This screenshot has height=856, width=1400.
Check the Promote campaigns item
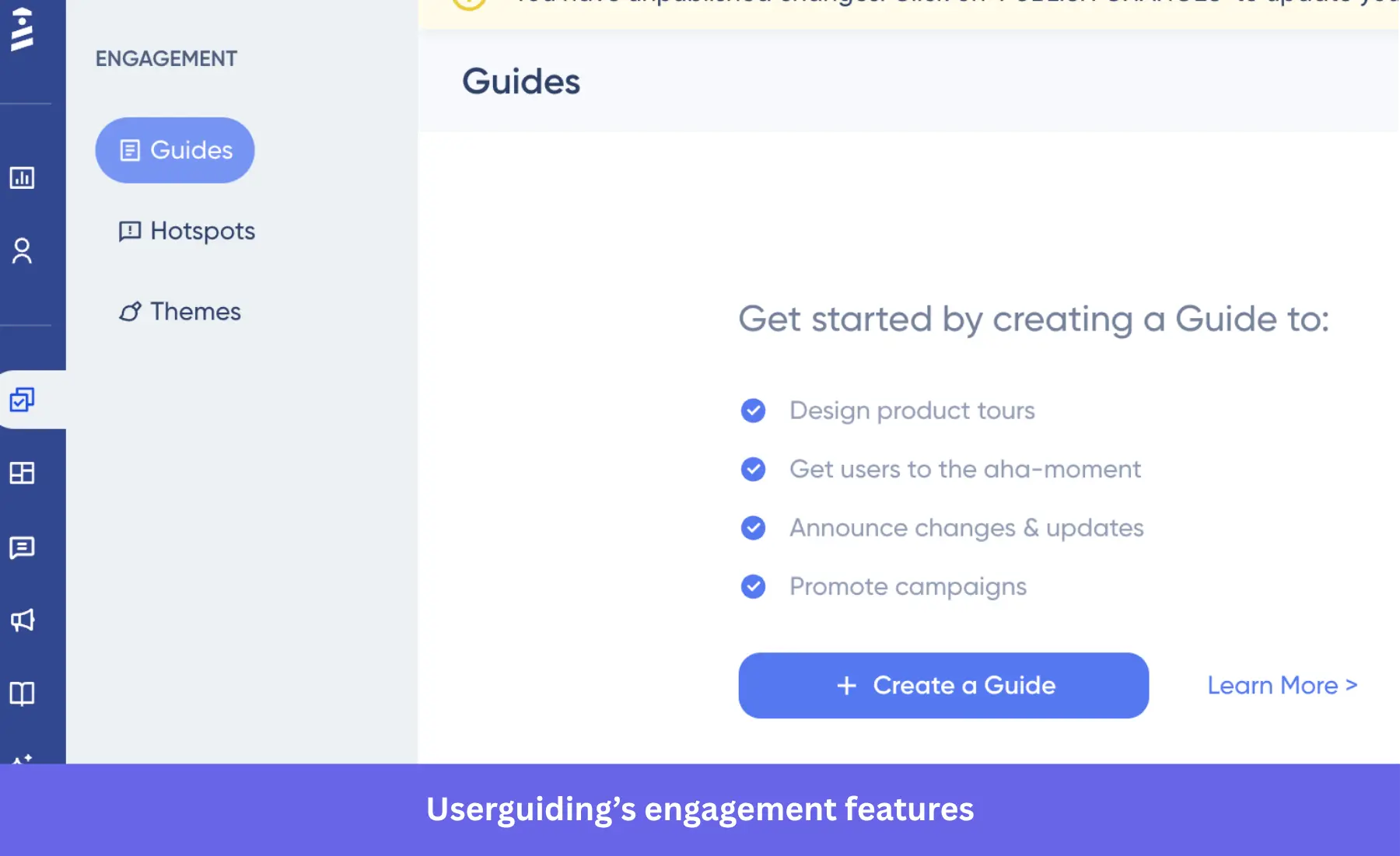click(x=753, y=587)
